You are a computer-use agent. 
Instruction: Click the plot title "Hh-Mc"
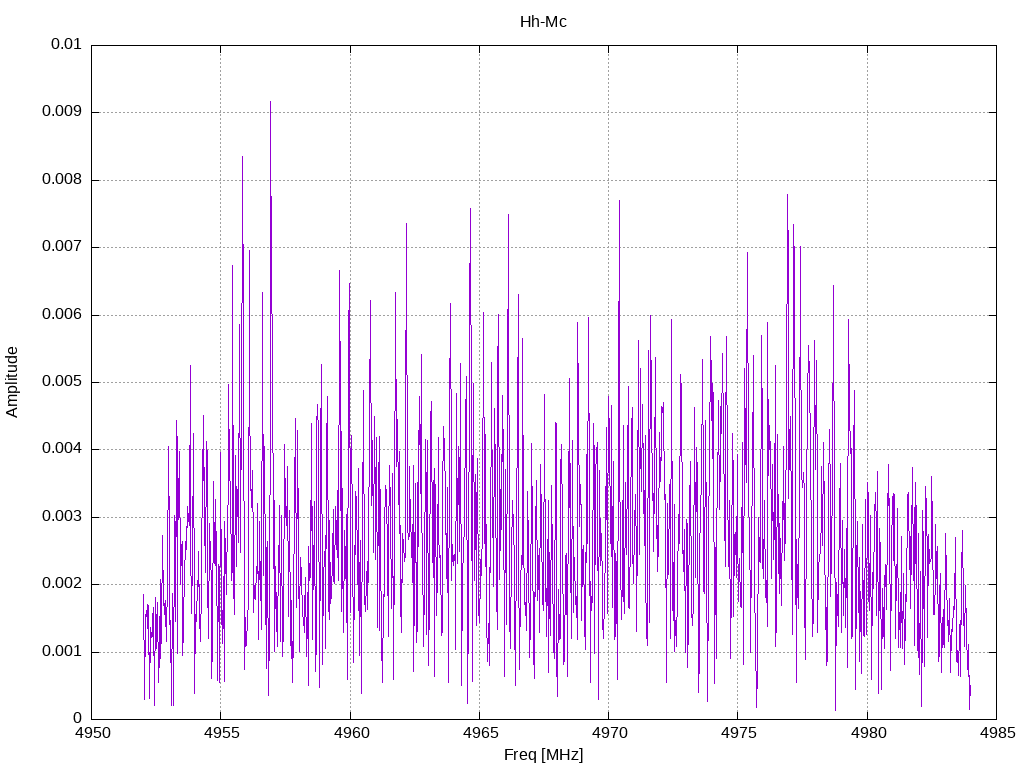pos(543,22)
